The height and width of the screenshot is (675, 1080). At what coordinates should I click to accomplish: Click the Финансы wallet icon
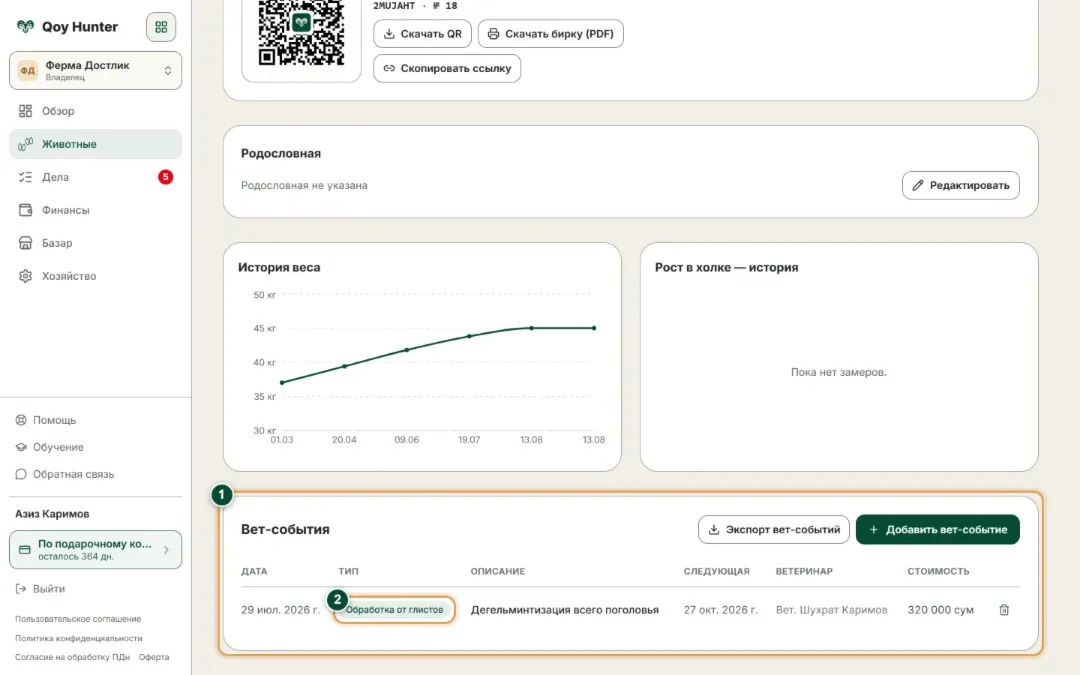(25, 210)
